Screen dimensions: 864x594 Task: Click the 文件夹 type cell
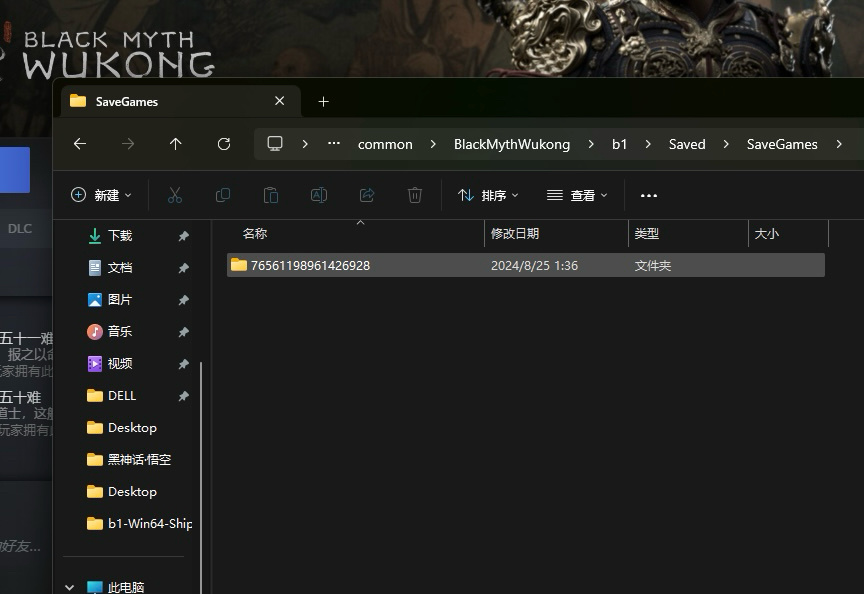click(x=652, y=266)
